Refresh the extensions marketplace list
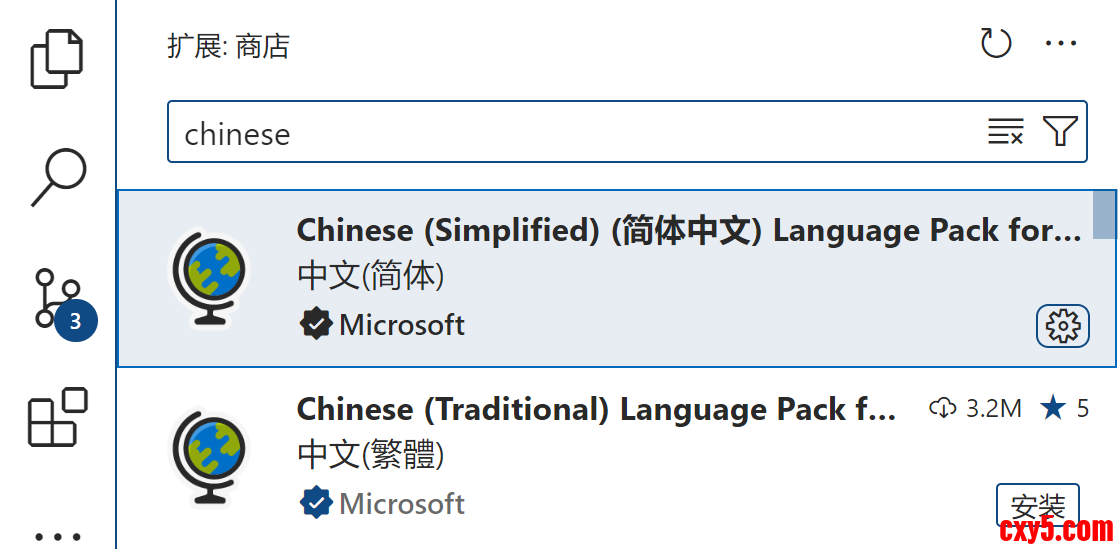 996,44
